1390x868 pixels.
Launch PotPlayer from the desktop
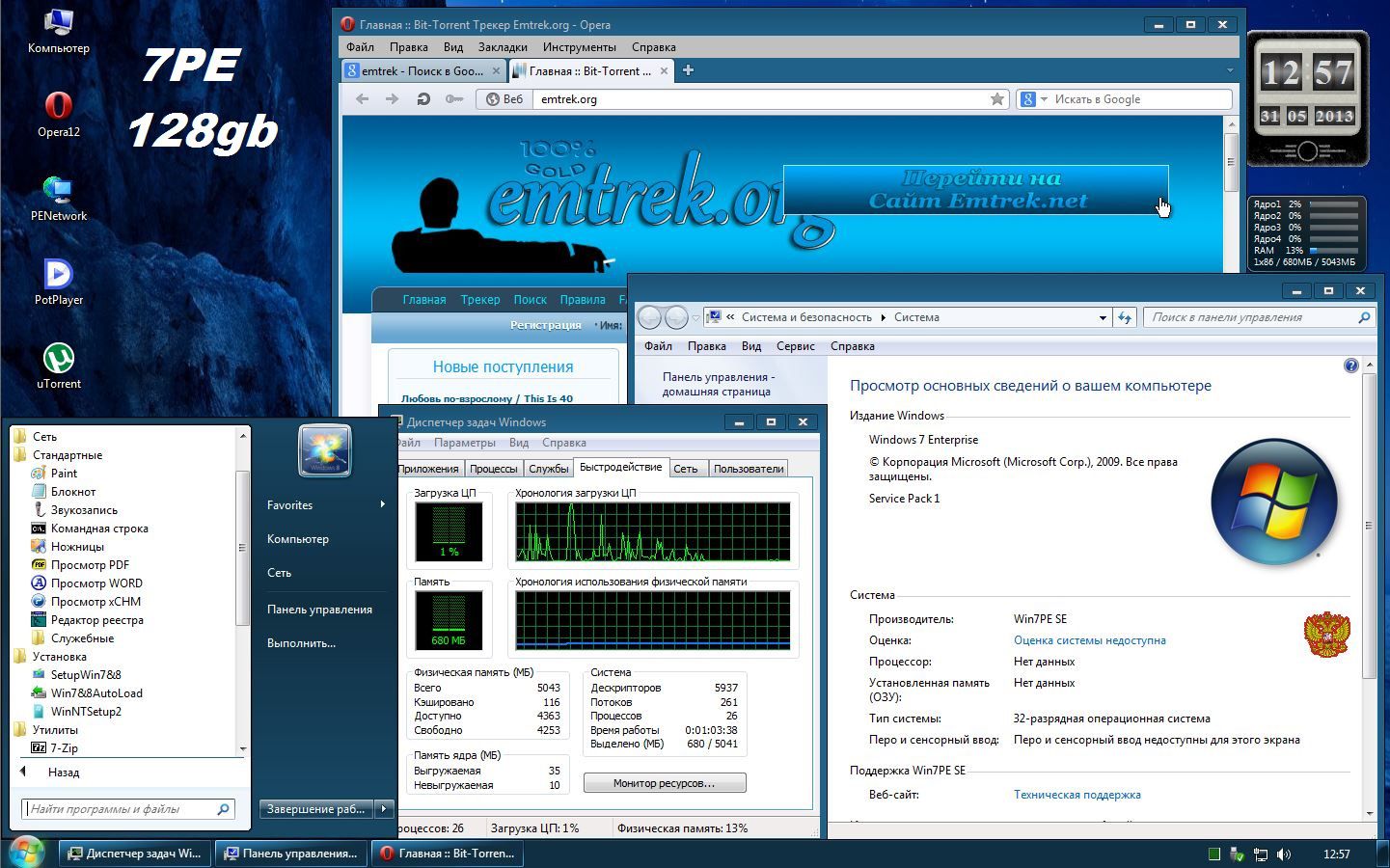point(59,283)
